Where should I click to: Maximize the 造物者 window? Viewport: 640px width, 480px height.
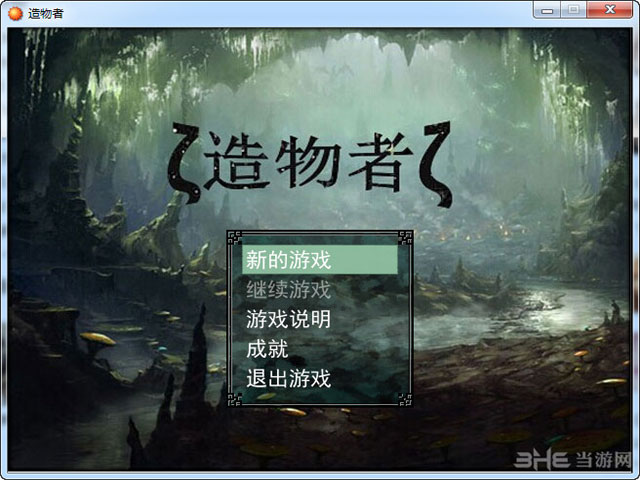click(x=573, y=10)
